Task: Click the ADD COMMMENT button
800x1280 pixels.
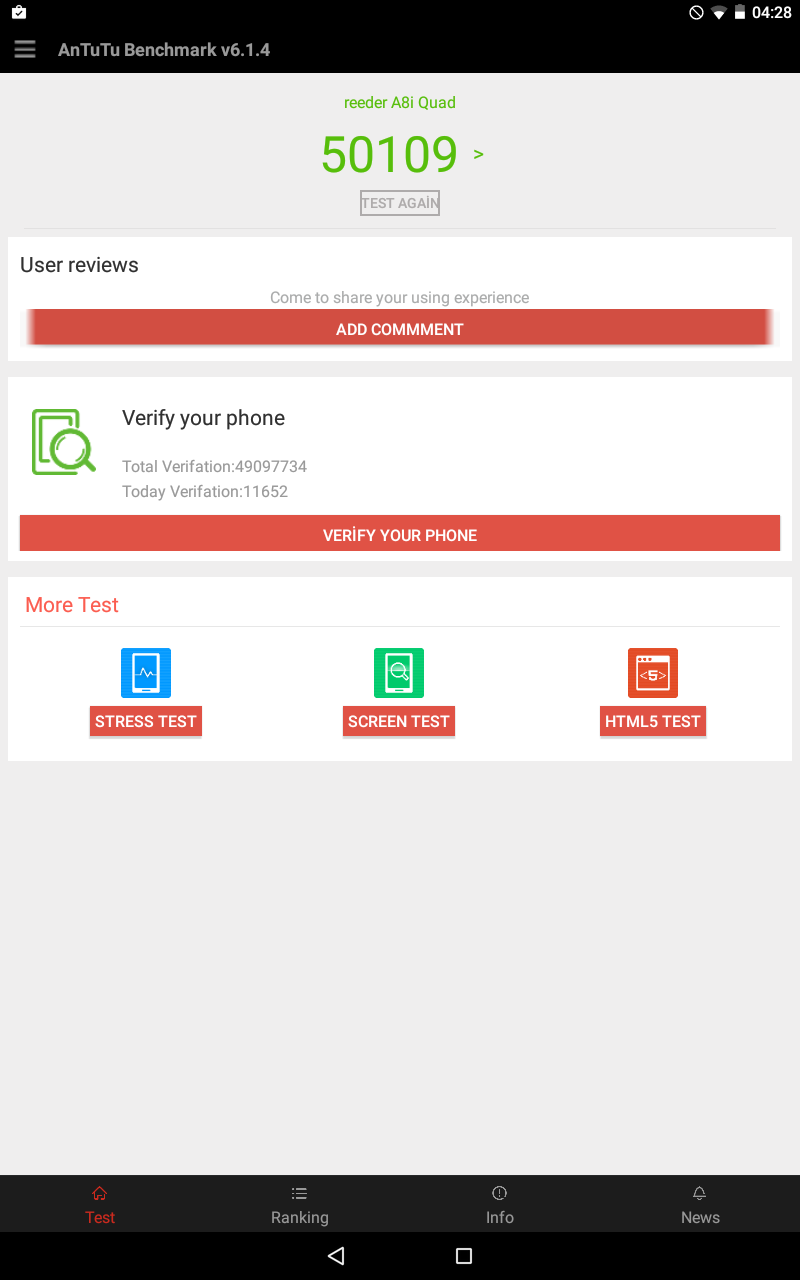Action: [400, 328]
